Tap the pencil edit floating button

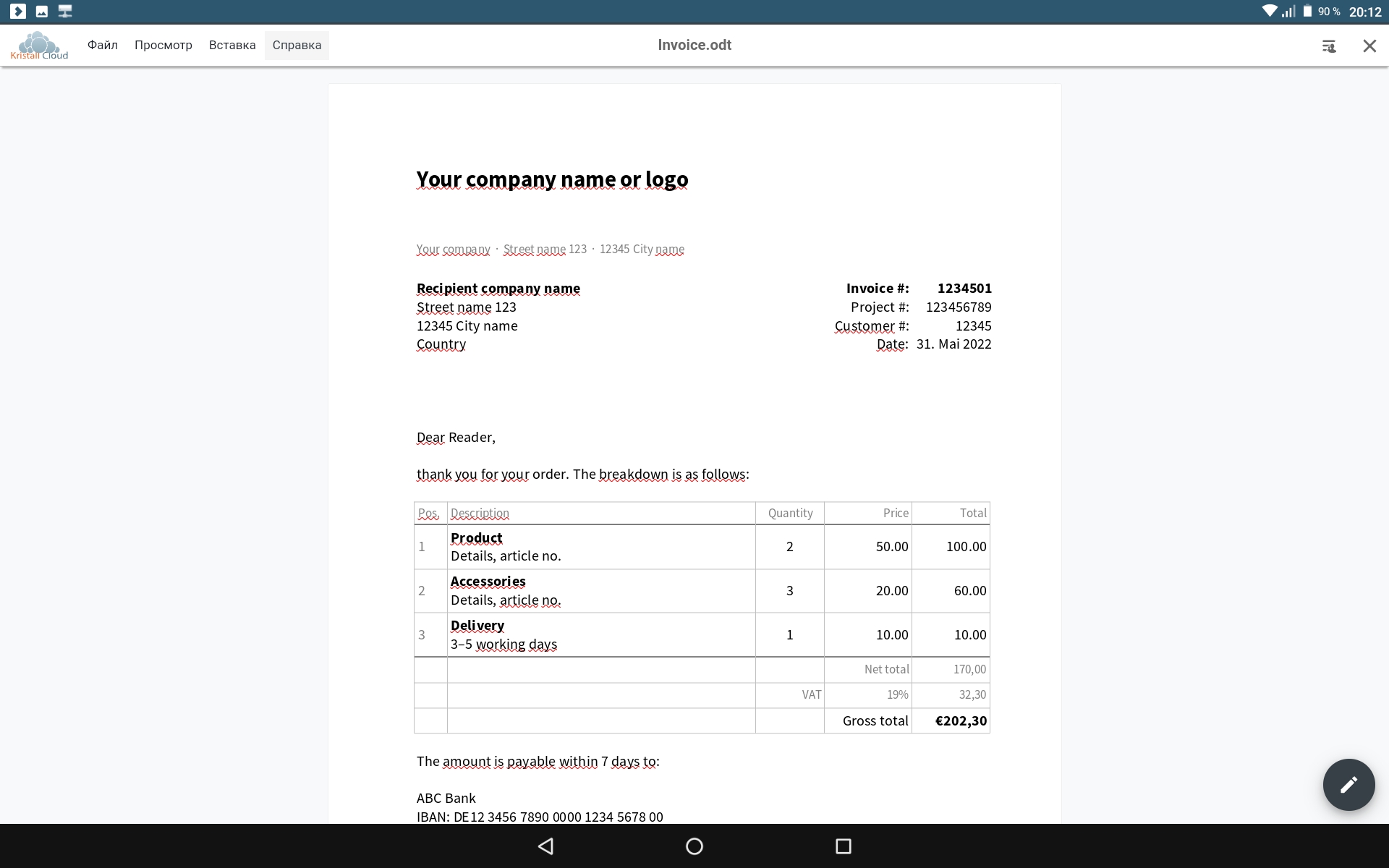tap(1348, 785)
